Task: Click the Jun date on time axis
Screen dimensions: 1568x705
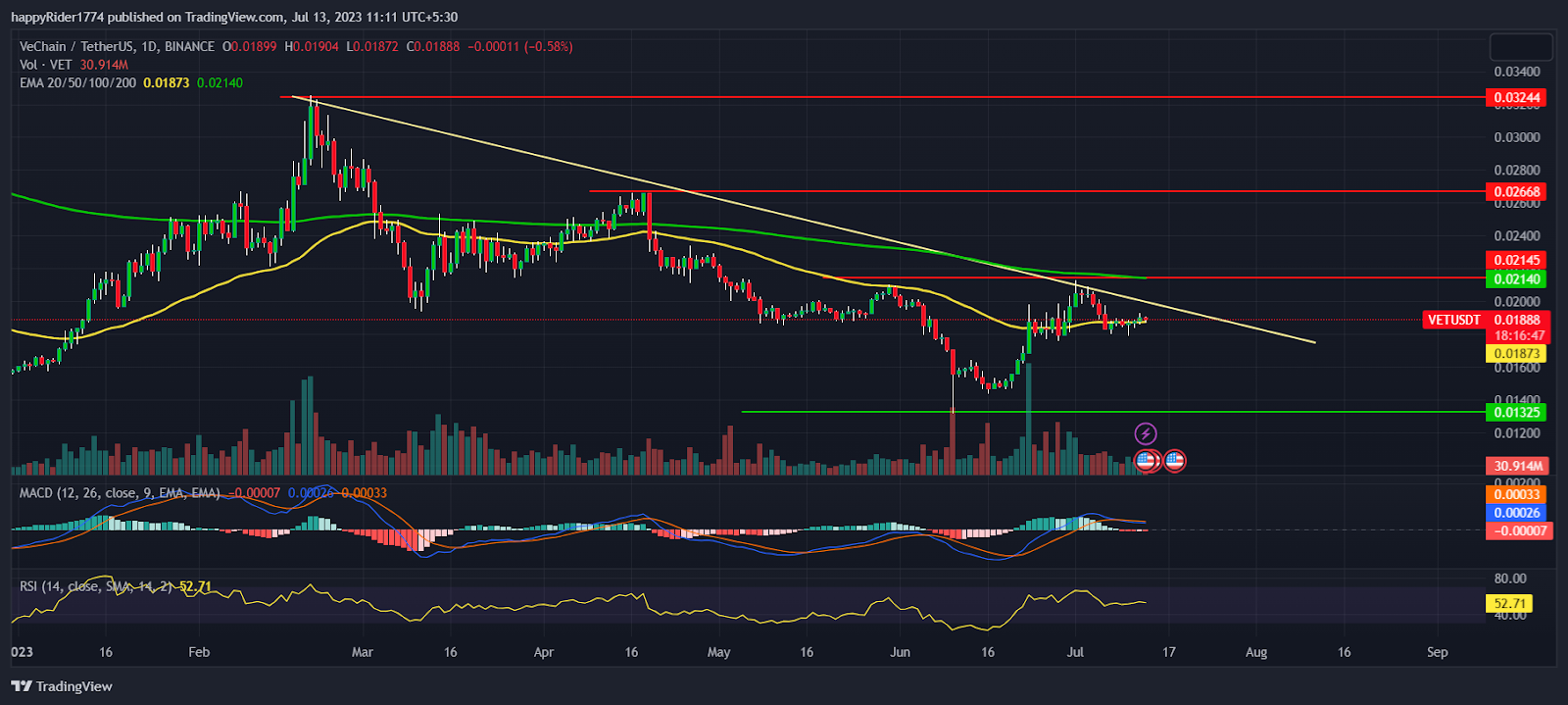Action: 900,652
